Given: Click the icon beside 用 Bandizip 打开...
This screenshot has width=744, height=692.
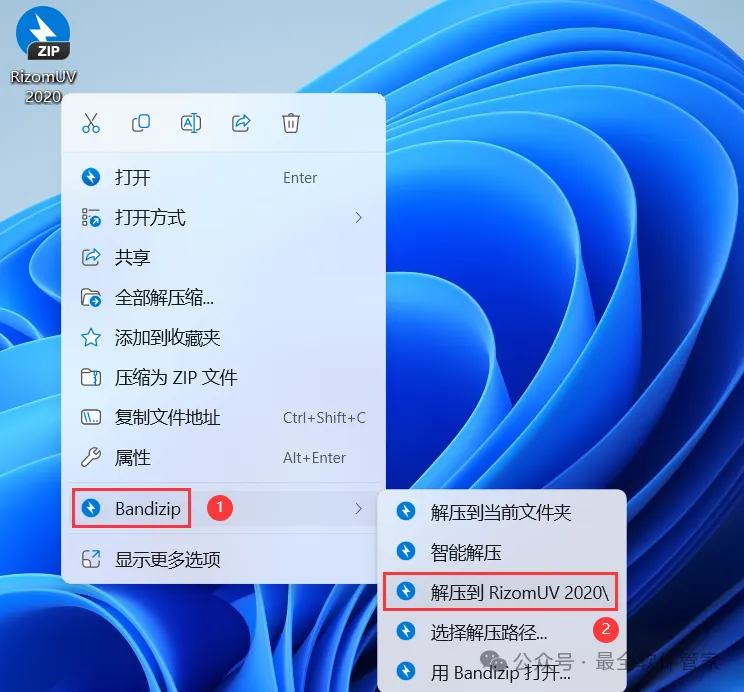Looking at the screenshot, I should click(406, 671).
